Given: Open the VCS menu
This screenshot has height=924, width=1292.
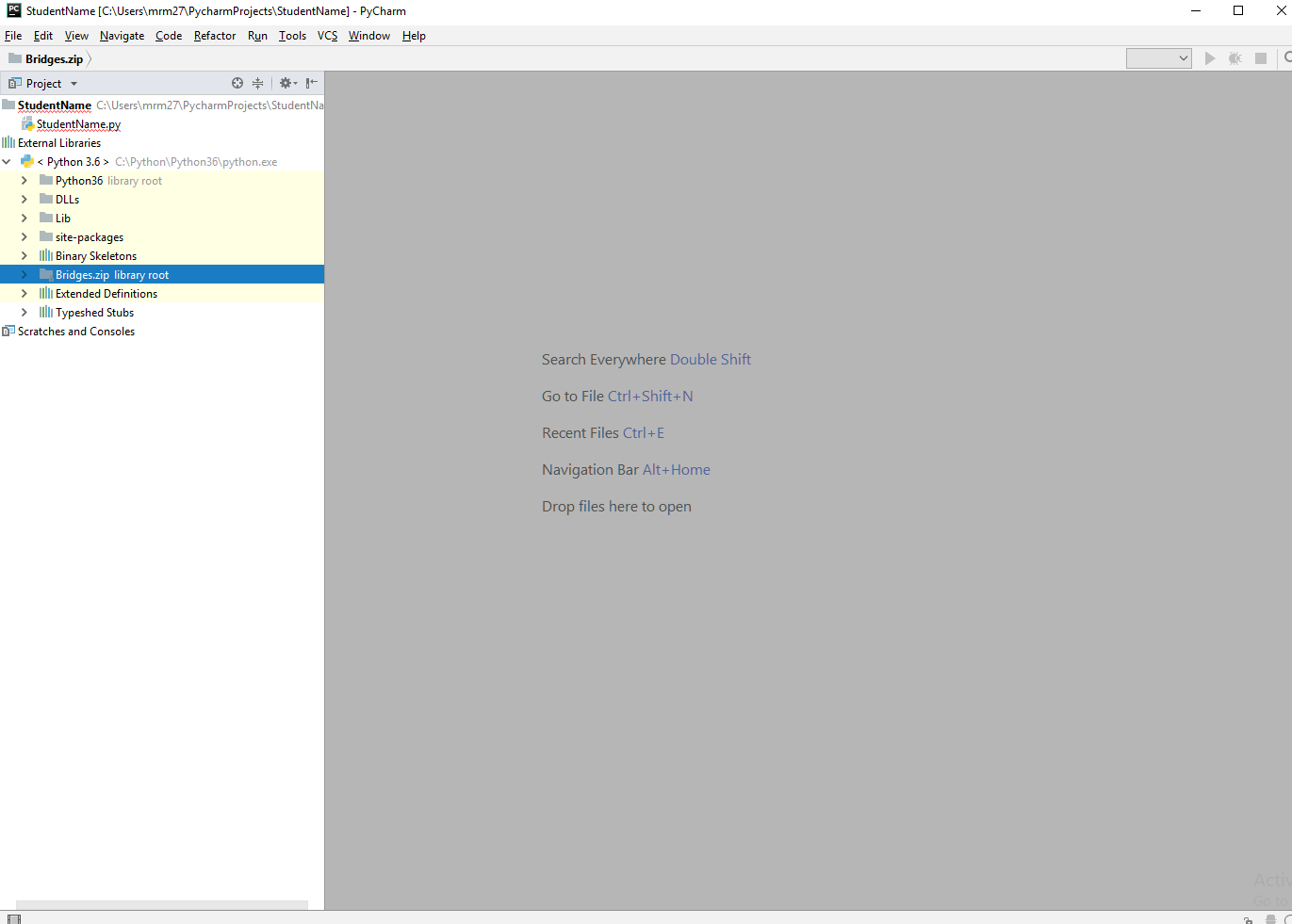Looking at the screenshot, I should [327, 36].
